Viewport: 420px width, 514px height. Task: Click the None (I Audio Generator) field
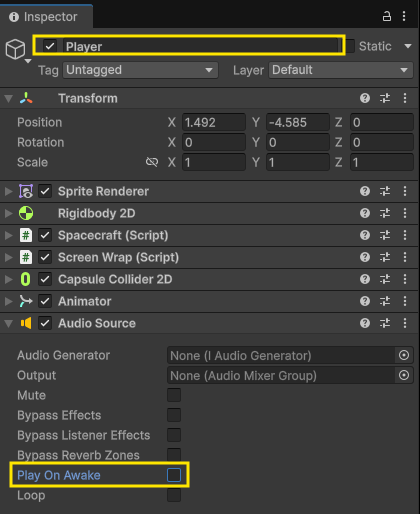[281, 355]
